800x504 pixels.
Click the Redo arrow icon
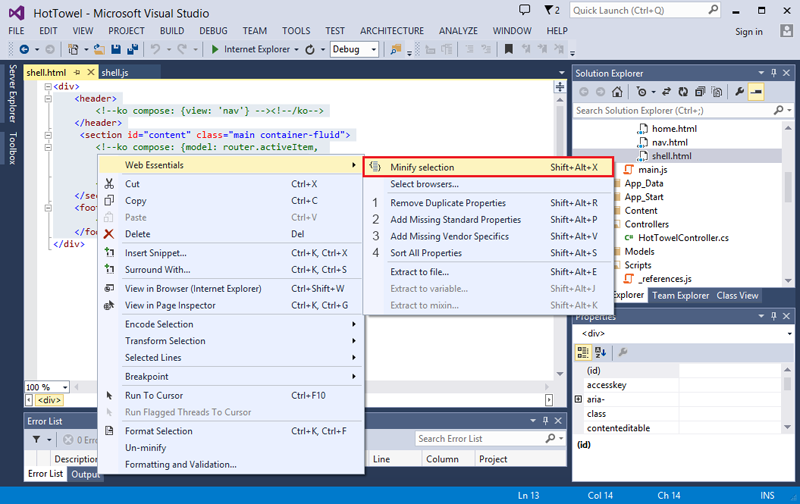click(x=182, y=49)
